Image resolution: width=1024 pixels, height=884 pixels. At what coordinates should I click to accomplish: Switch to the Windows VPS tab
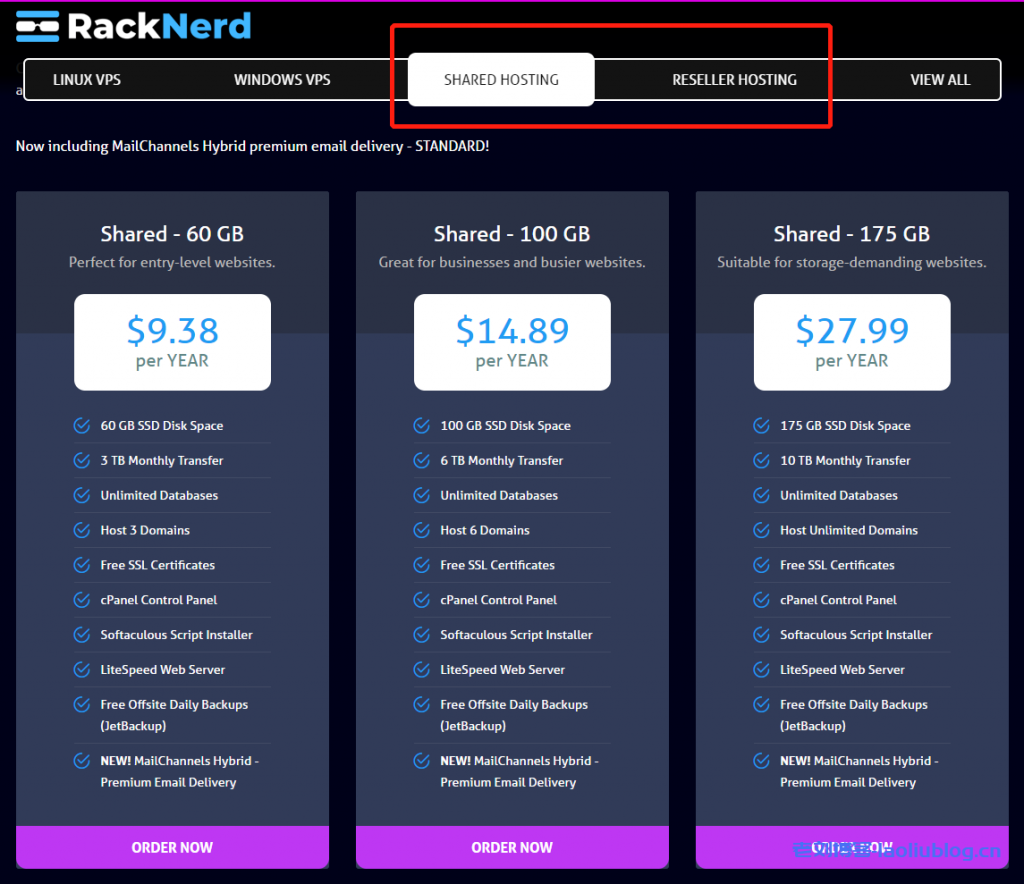coord(282,80)
